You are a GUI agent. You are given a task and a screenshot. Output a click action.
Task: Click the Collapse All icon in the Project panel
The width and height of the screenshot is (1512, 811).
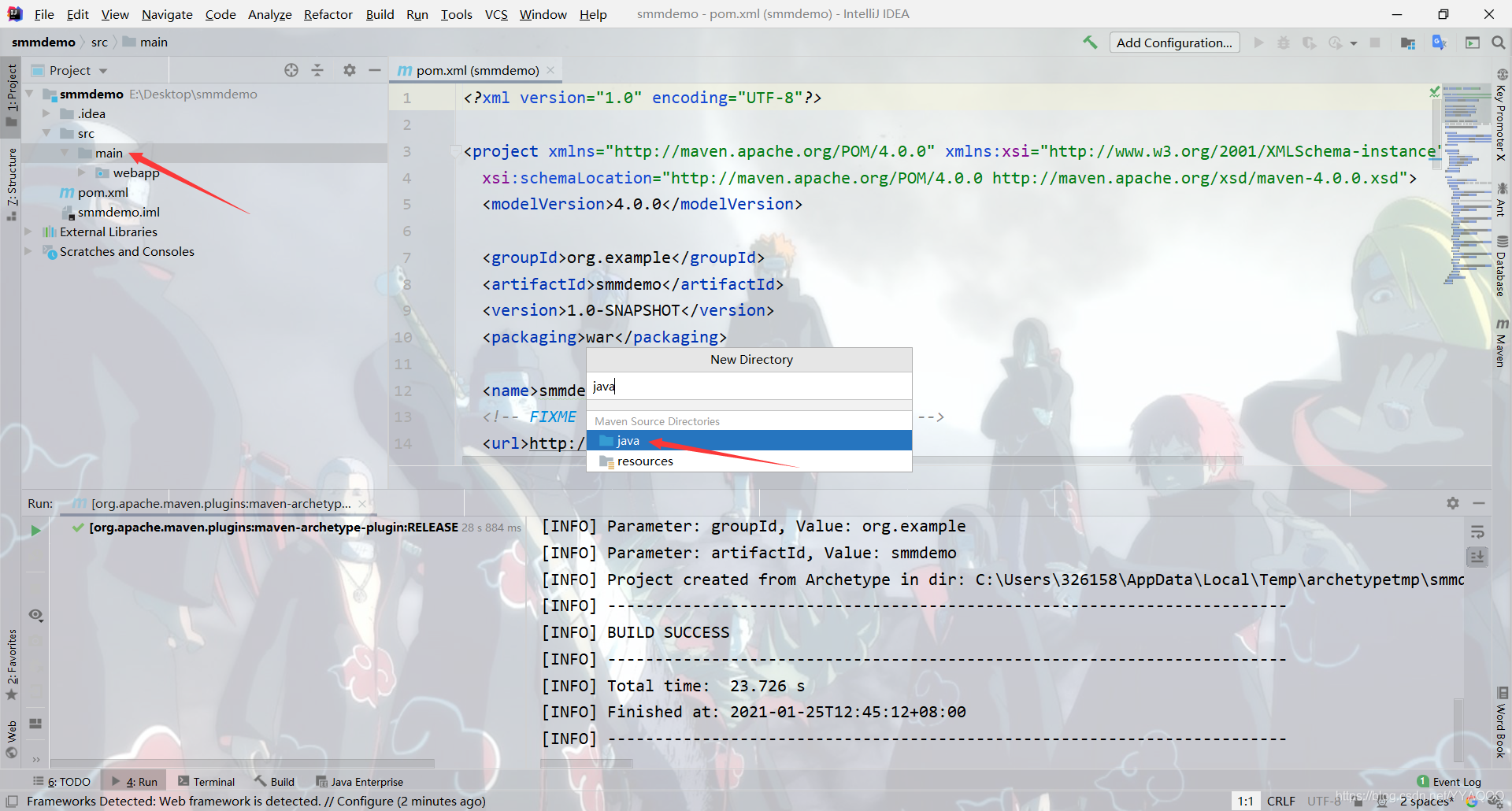tap(317, 70)
